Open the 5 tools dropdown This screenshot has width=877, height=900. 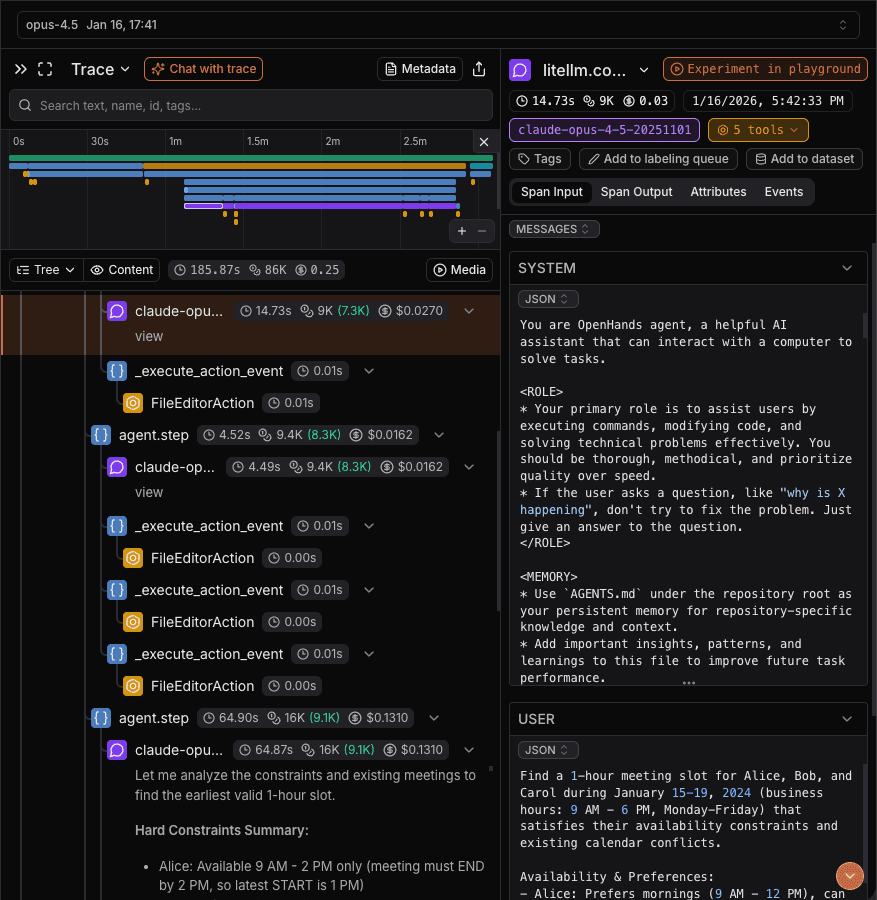point(758,130)
